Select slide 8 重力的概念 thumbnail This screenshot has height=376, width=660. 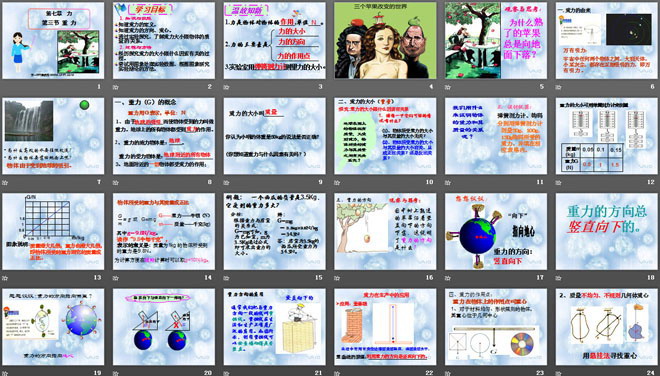164,136
